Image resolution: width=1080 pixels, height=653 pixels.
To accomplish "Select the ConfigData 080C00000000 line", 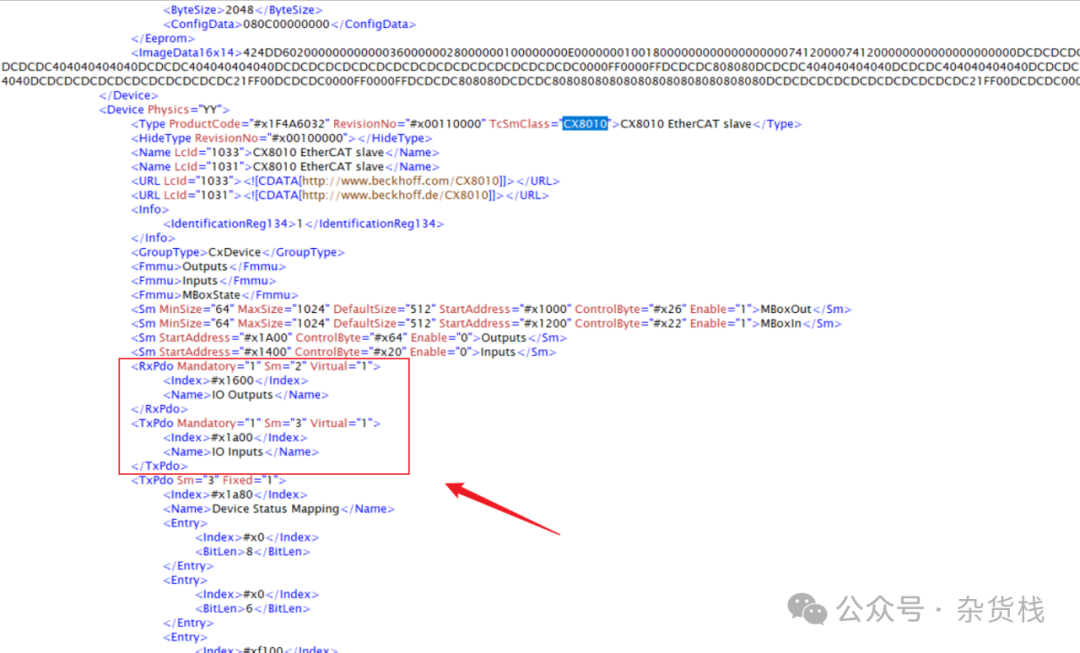I will click(289, 24).
